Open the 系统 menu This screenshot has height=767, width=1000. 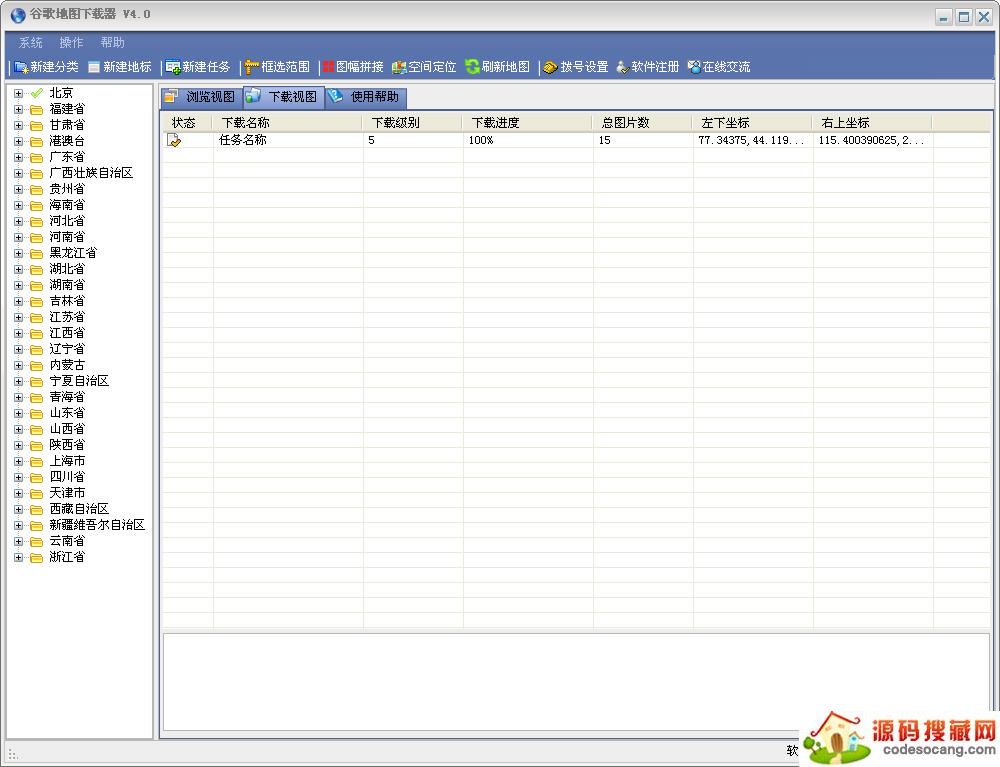point(31,43)
